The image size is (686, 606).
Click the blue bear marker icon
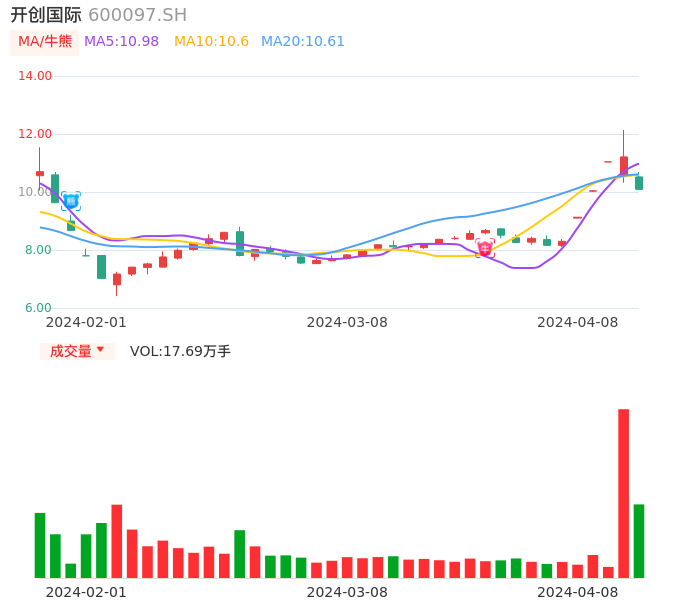coord(71,201)
